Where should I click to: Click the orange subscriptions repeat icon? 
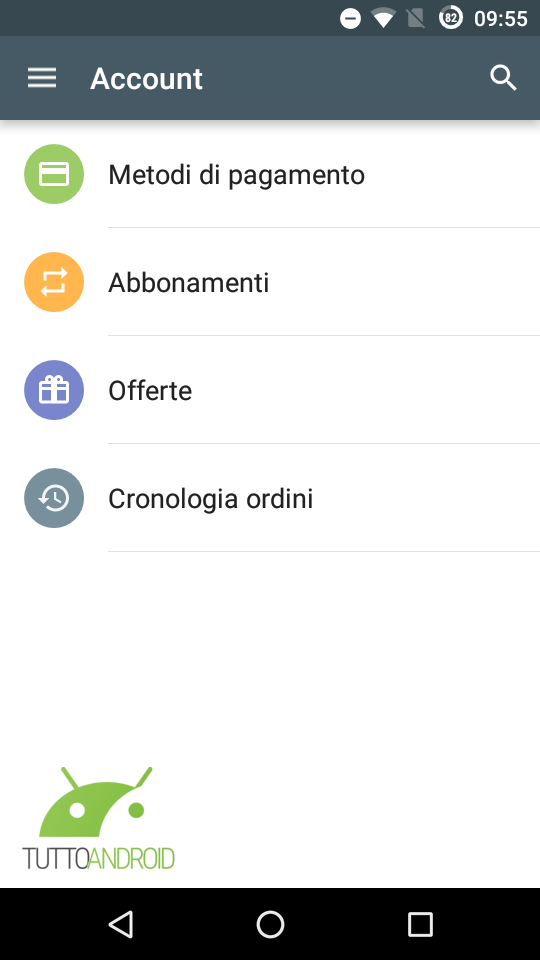tap(54, 282)
